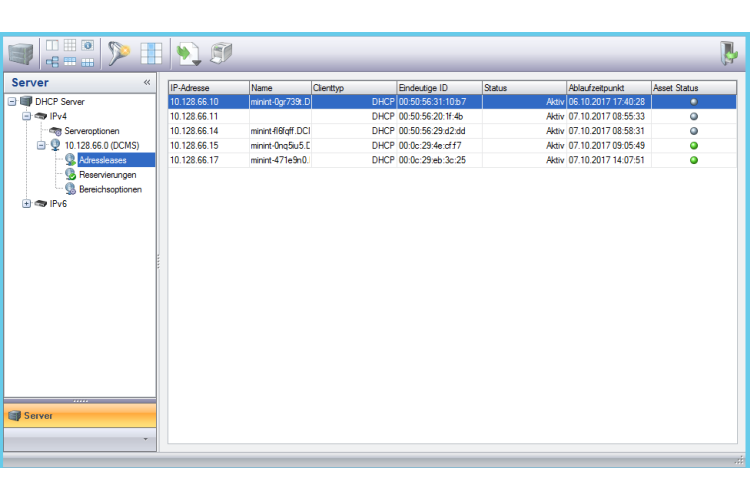This screenshot has height=500, width=750.
Task: Click the printer icon in toolbar
Action: (221, 53)
